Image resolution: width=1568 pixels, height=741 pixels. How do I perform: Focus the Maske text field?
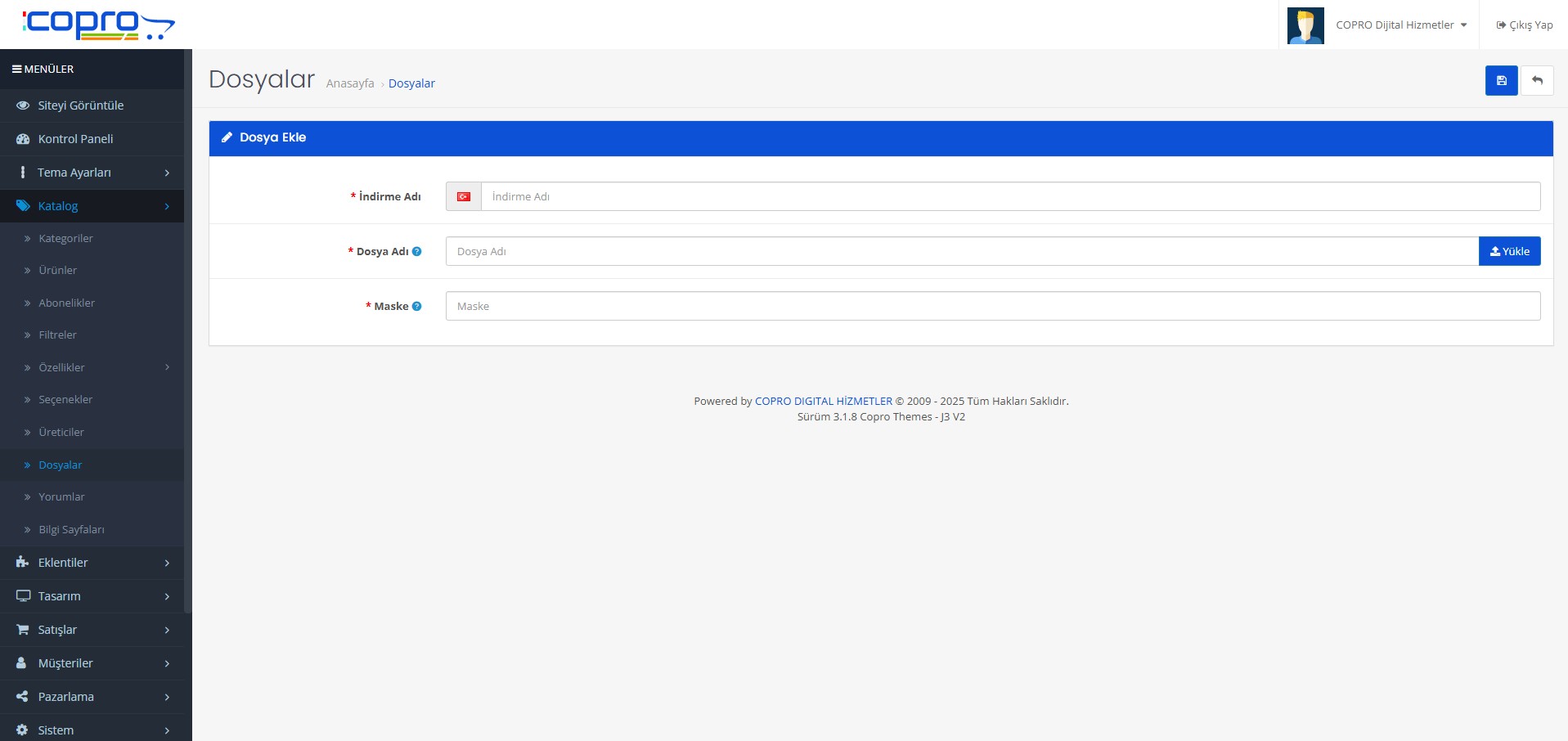pyautogui.click(x=992, y=307)
